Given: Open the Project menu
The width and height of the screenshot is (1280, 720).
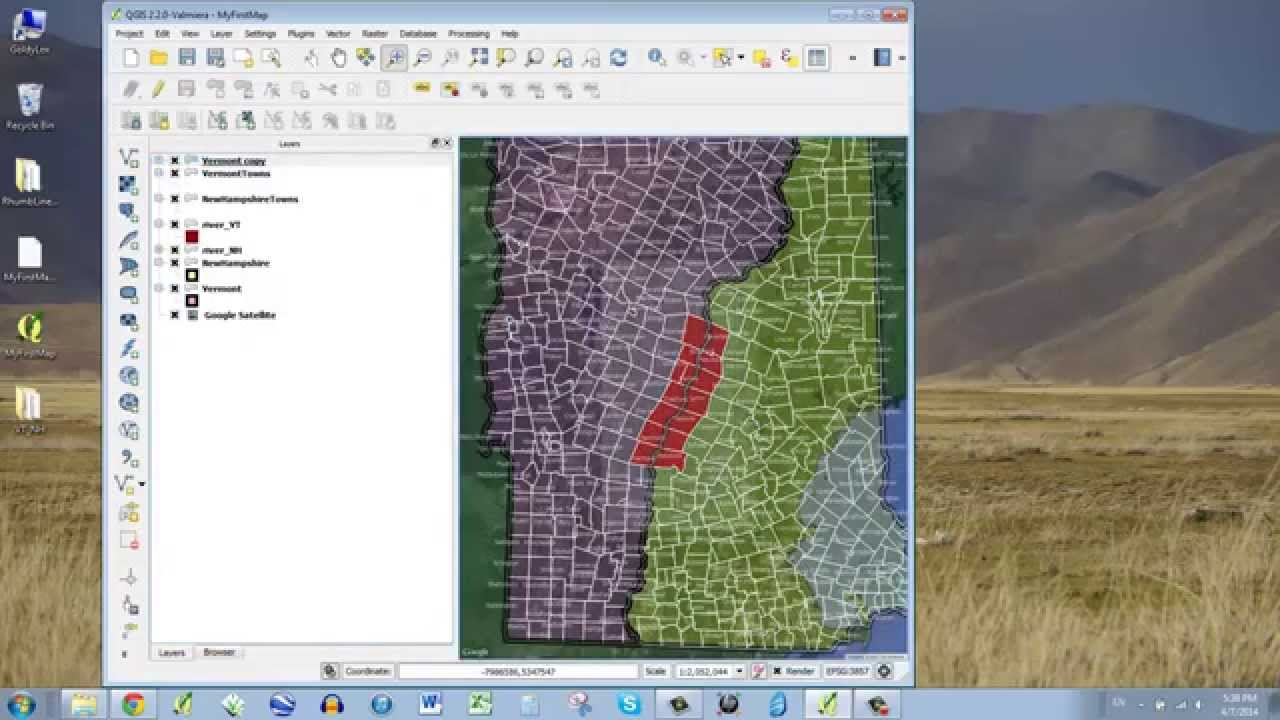Looking at the screenshot, I should point(130,33).
